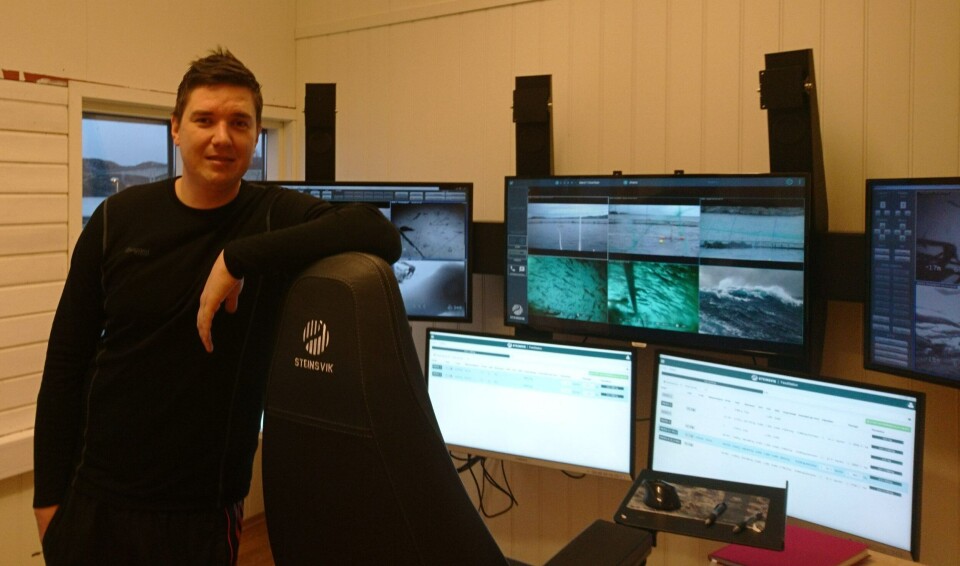Viewport: 960px width, 566px height.
Task: Open the top-left surface camera feed
Action: [567, 228]
